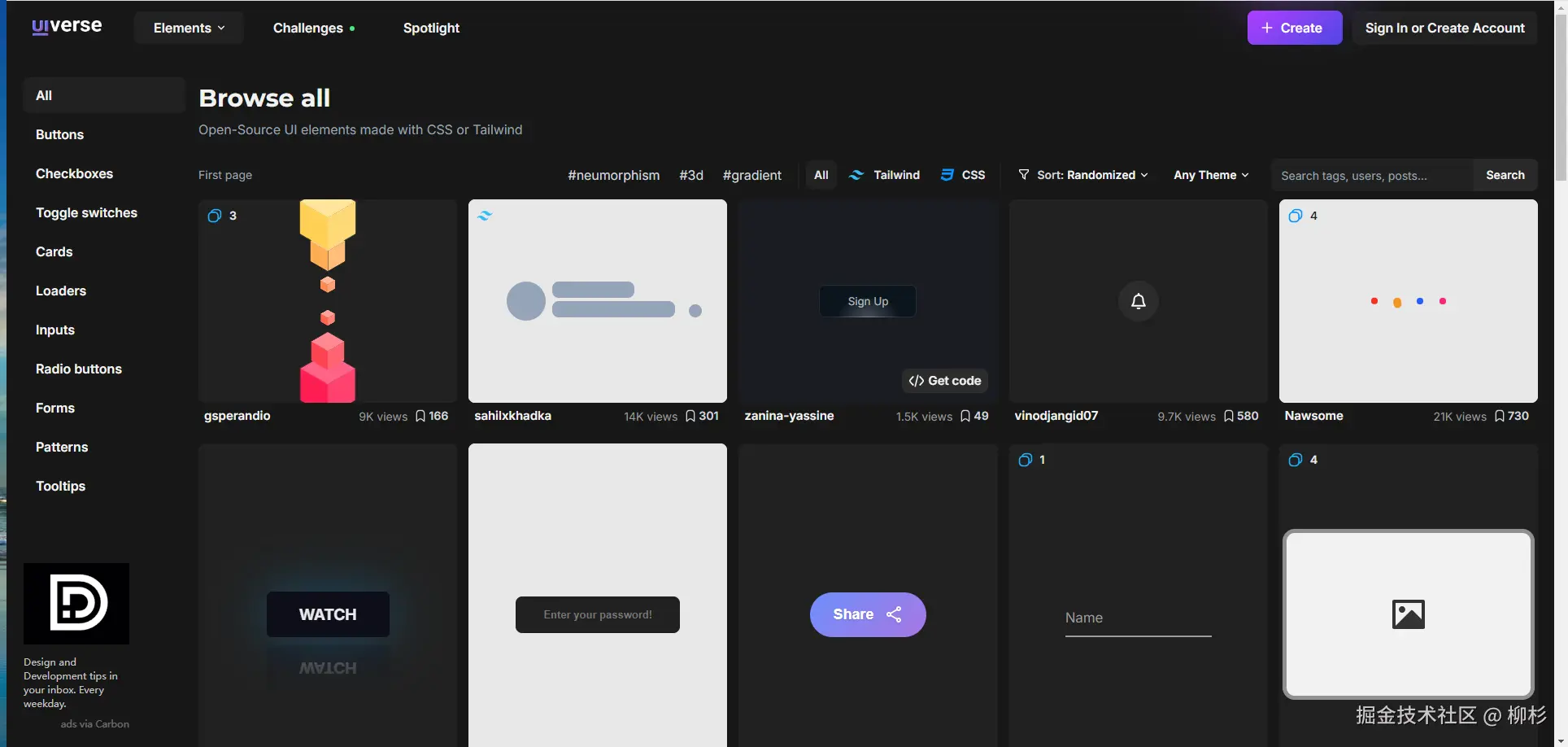
Task: Open the Carbon ad logo image
Action: tap(76, 604)
